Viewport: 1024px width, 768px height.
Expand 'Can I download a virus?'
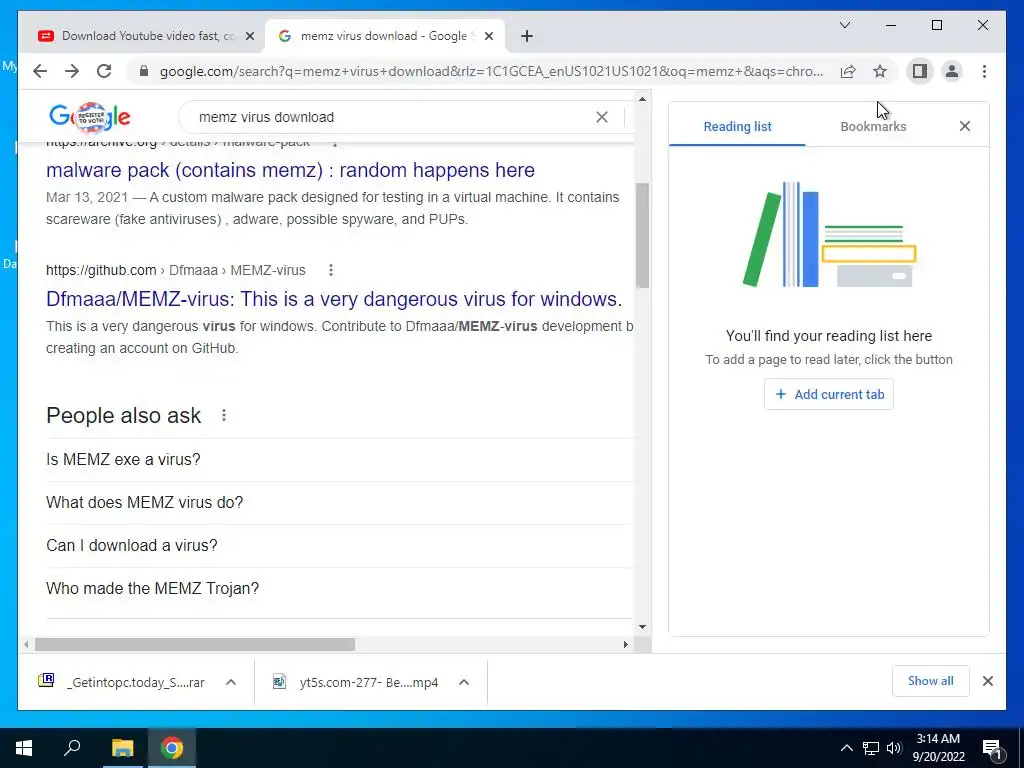click(x=340, y=546)
